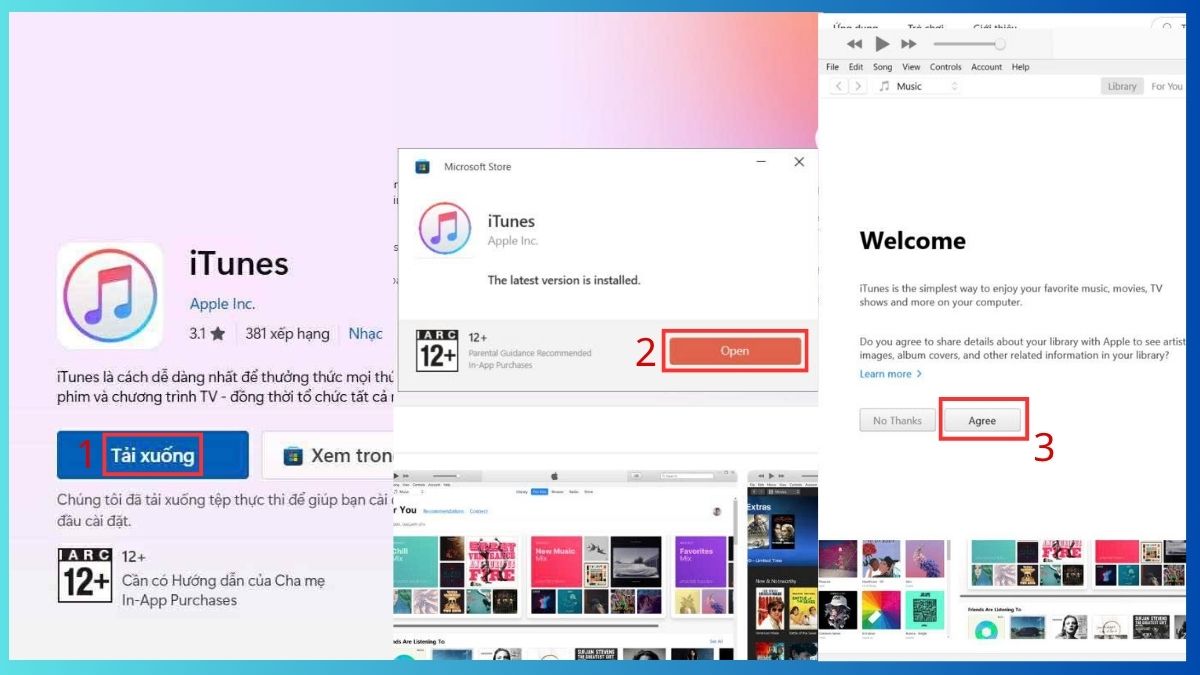Close the Microsoft Store dialog
The height and width of the screenshot is (675, 1200).
tap(799, 162)
